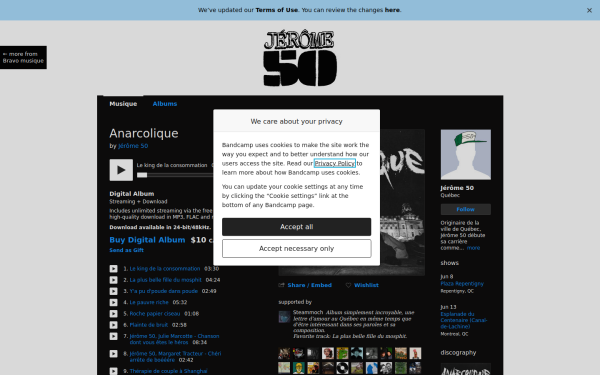Switch to the Musique tab
The width and height of the screenshot is (600, 375).
pyautogui.click(x=123, y=104)
